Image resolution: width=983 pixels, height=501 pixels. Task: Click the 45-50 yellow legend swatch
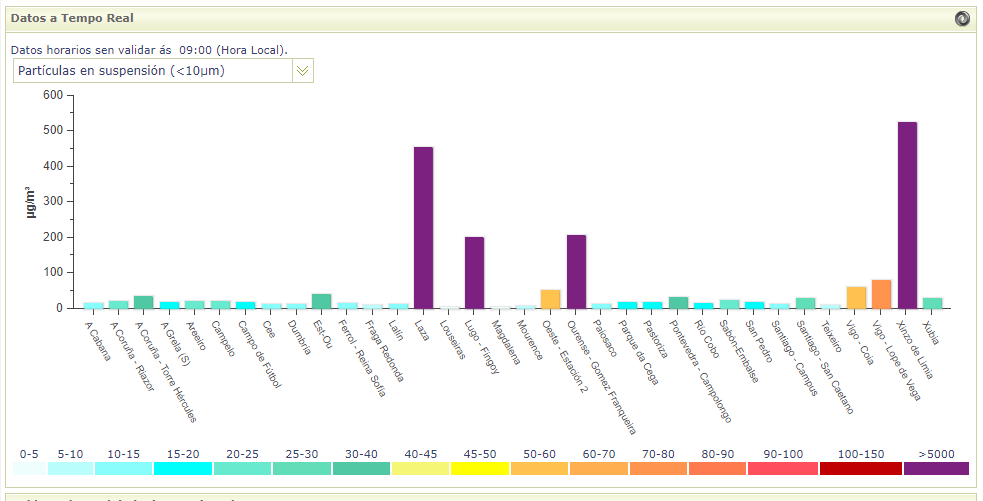(x=480, y=468)
